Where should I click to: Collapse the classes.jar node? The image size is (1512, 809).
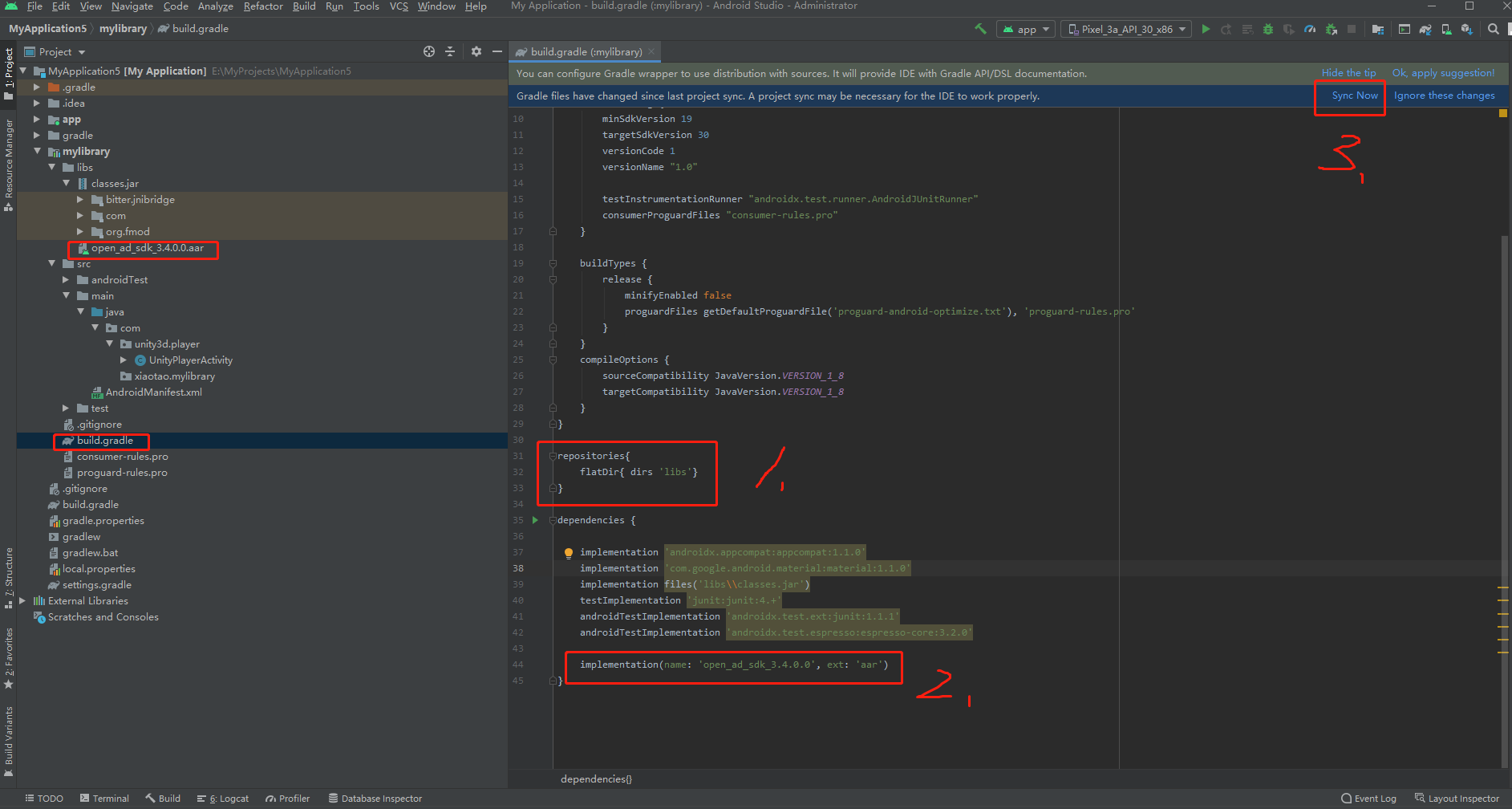tap(66, 183)
